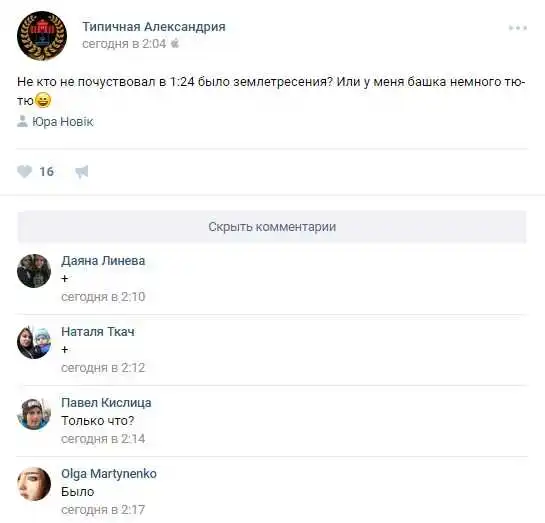Click the Apple device icon by timestamp
Screen dimensions: 545x523
pos(175,43)
